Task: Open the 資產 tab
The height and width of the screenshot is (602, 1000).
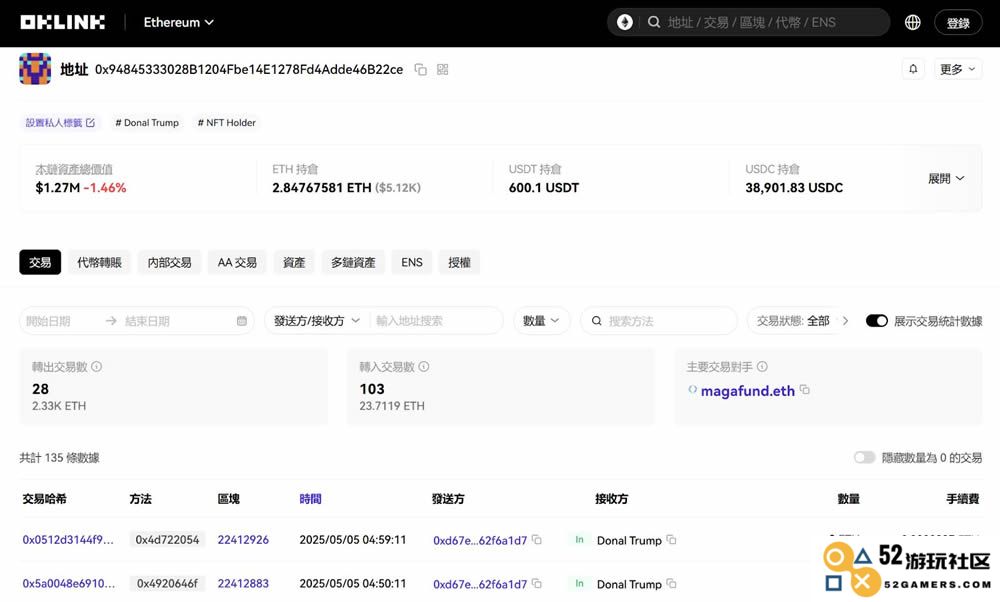Action: (294, 262)
